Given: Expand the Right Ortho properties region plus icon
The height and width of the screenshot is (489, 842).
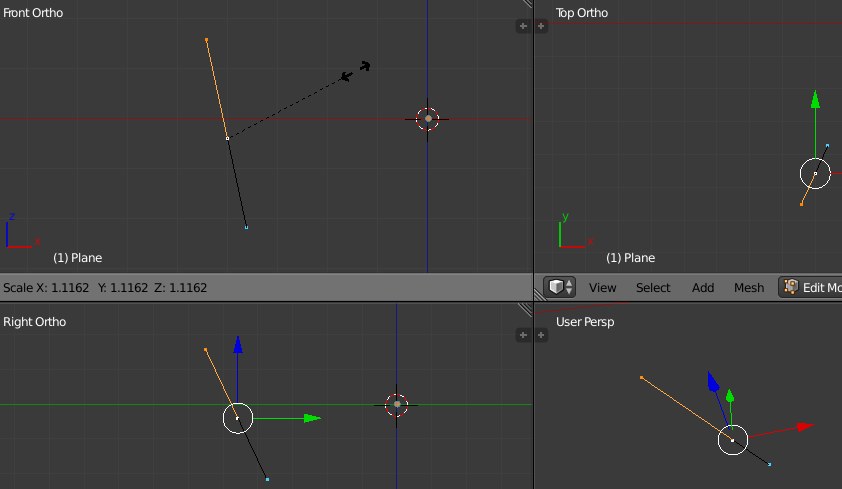Looking at the screenshot, I should pos(523,335).
